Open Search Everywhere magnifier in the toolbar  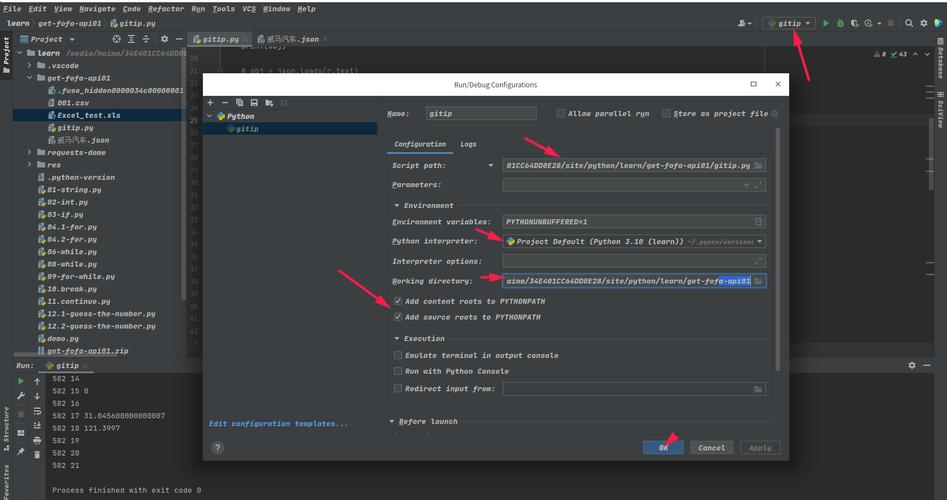(x=909, y=23)
